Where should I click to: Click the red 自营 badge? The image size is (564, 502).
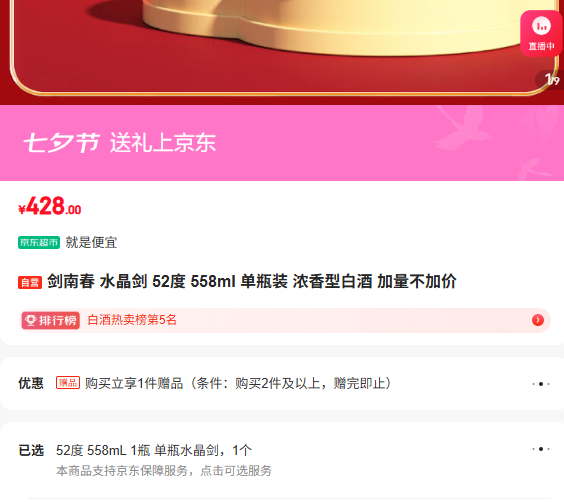click(x=30, y=282)
